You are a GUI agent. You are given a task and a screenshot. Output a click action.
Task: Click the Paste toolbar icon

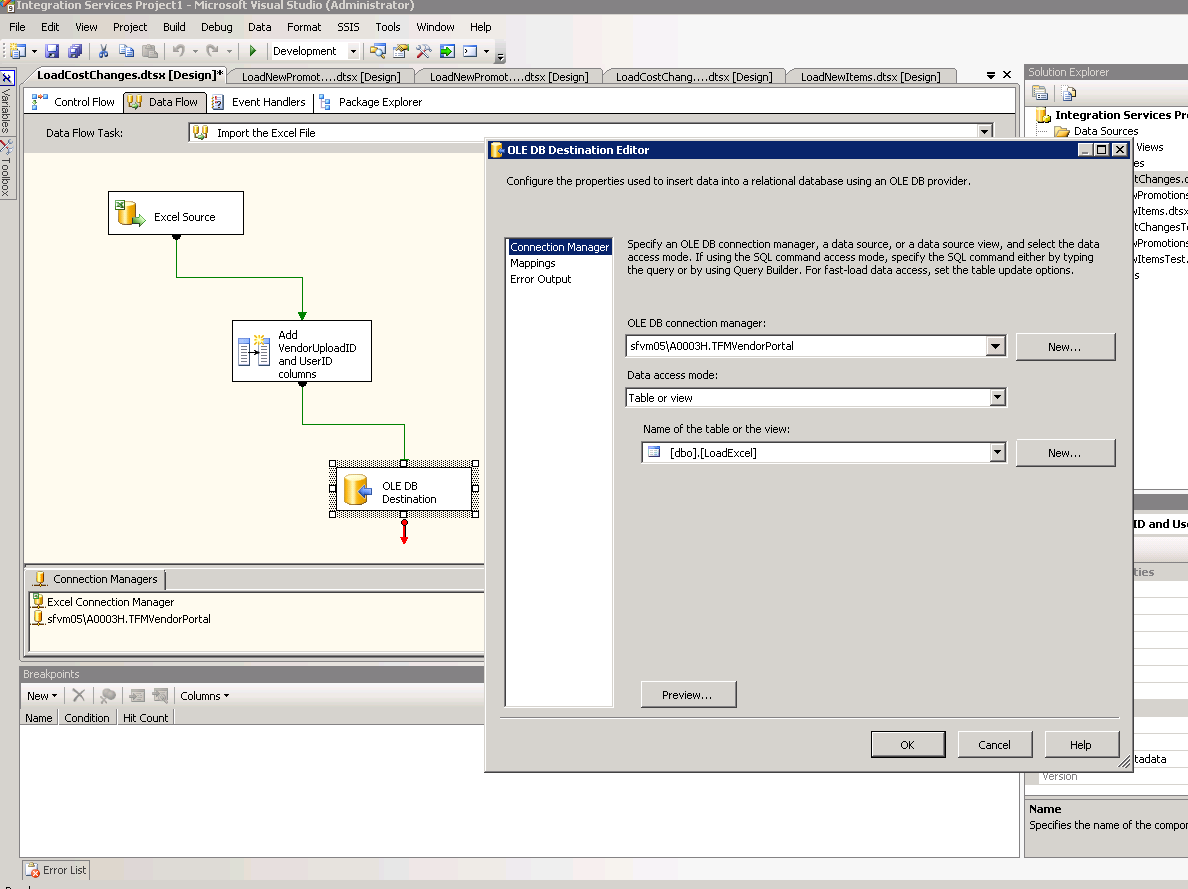[148, 50]
